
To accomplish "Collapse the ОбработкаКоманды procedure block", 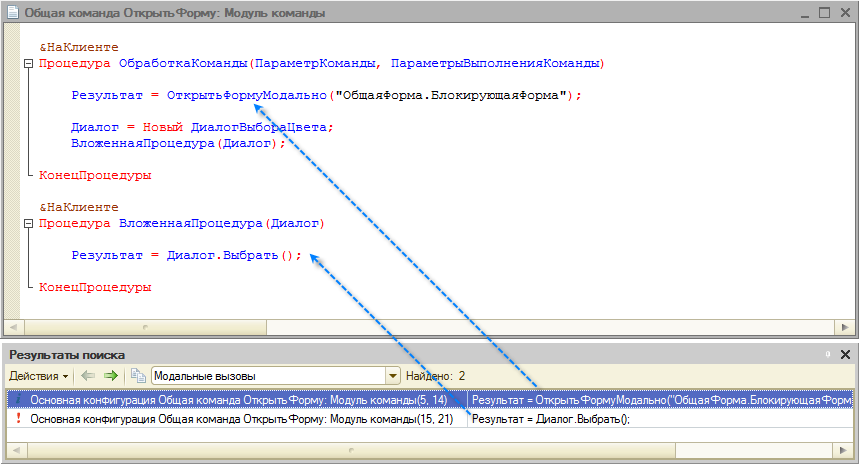I will (27, 63).
